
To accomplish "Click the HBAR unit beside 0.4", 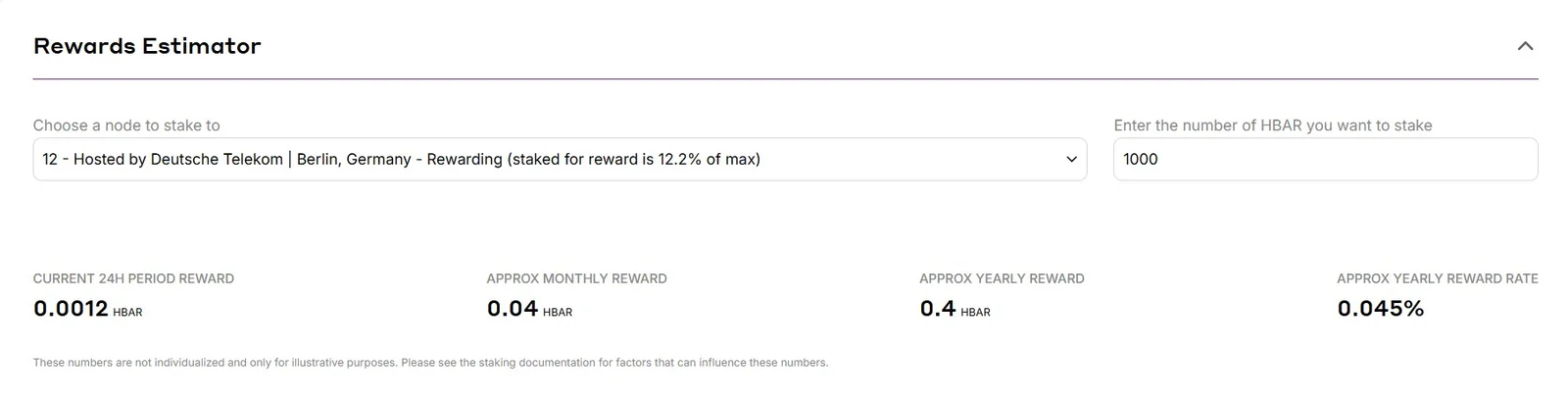I will 975,313.
